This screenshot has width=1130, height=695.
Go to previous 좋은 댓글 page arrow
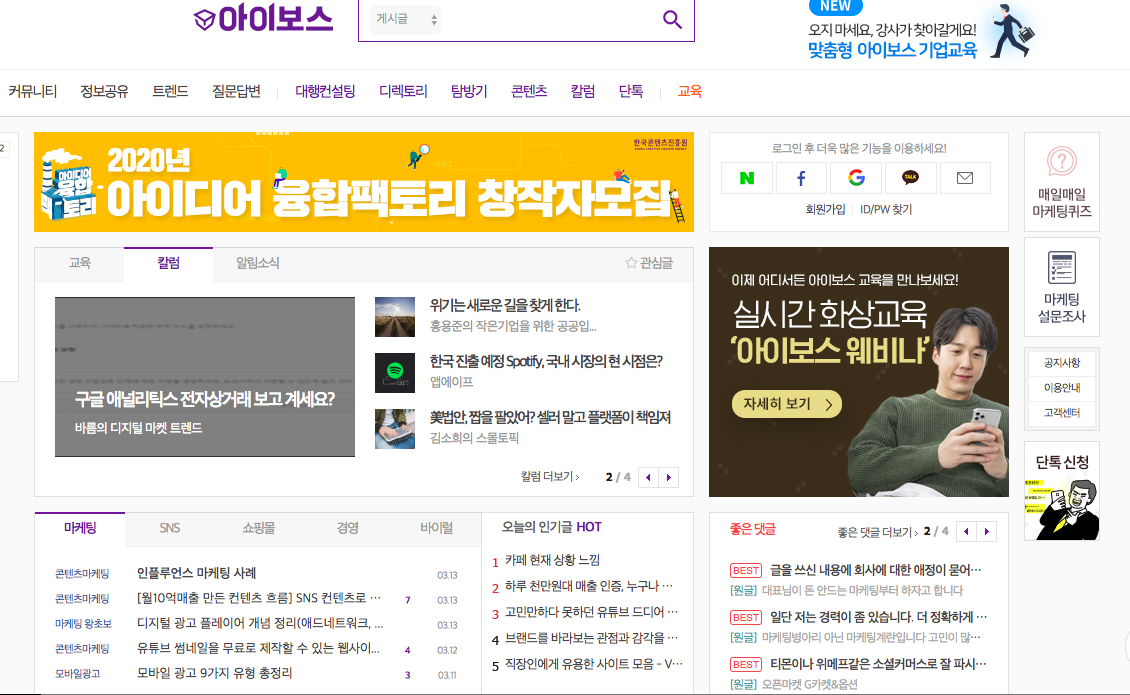pyautogui.click(x=966, y=531)
